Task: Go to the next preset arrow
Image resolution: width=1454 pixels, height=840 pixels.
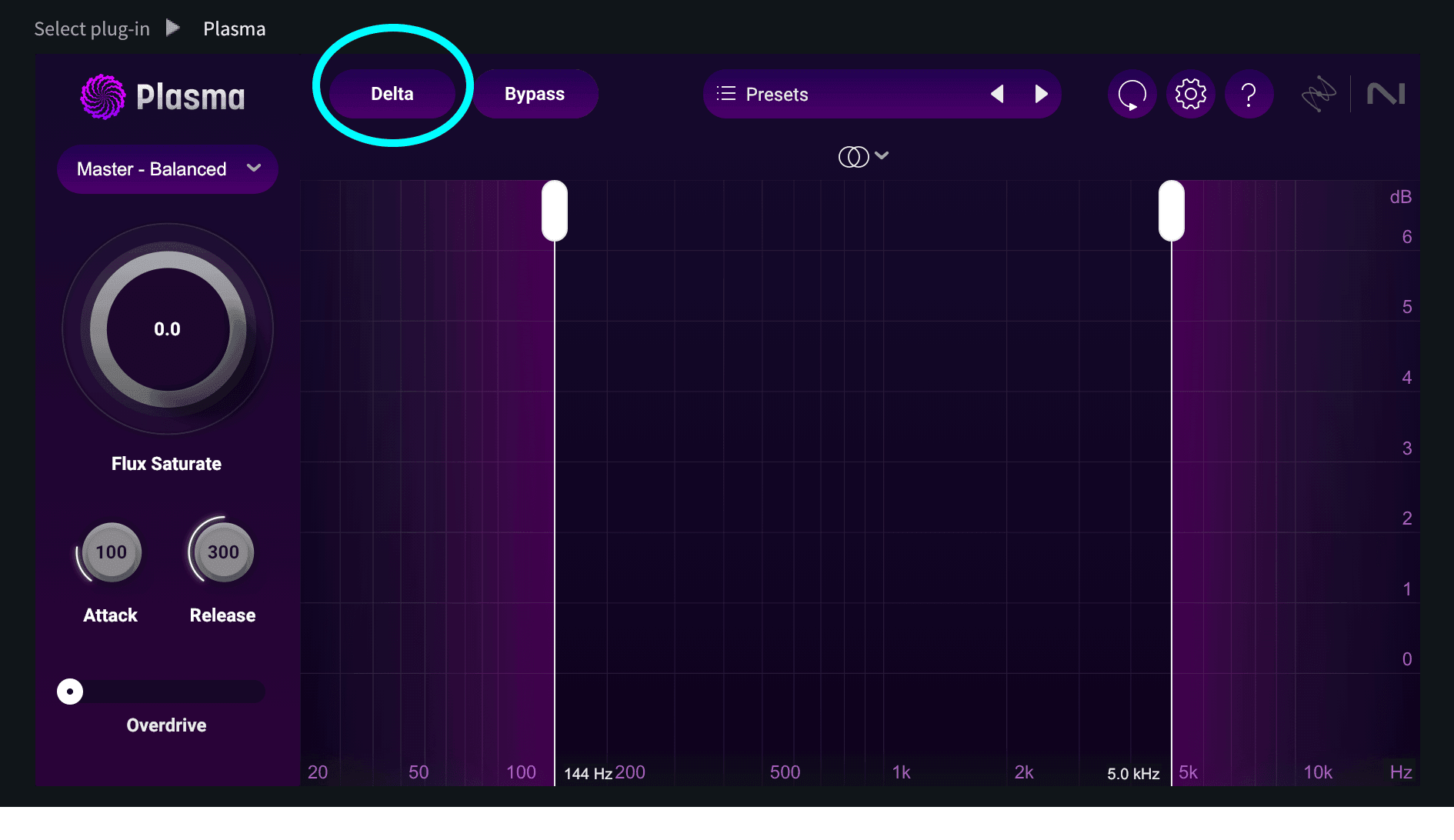Action: tap(1041, 94)
